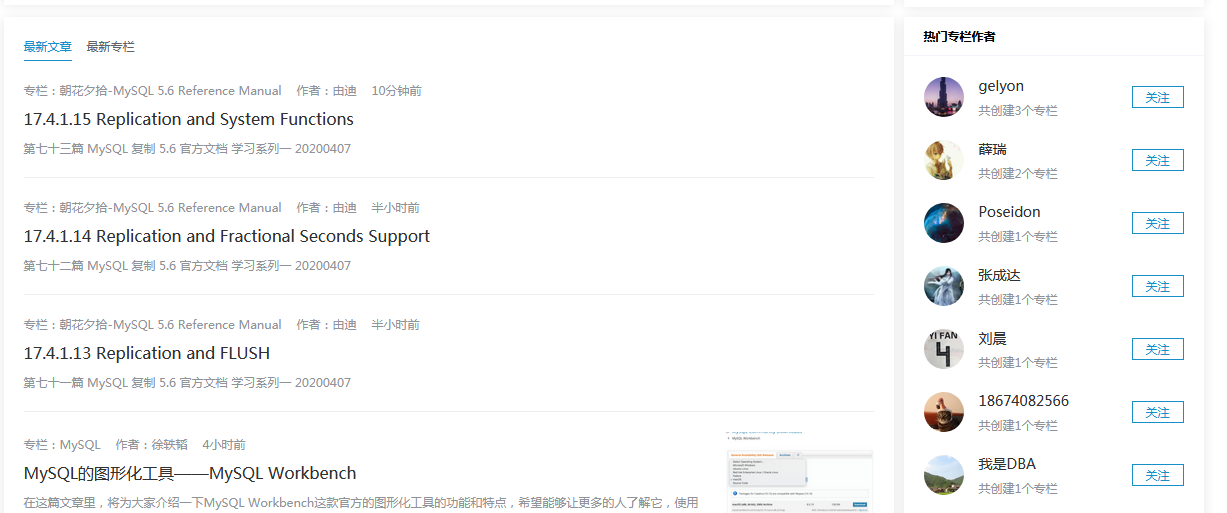Select the 共创建2个专栏 text under 薛瑞
Image resolution: width=1227 pixels, height=513 pixels.
(1018, 174)
